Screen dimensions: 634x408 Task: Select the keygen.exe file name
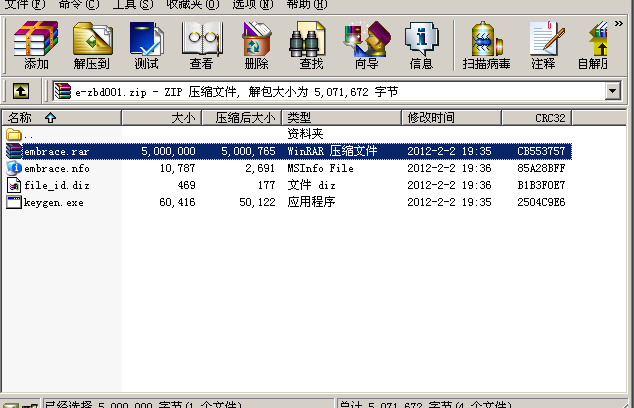click(54, 203)
